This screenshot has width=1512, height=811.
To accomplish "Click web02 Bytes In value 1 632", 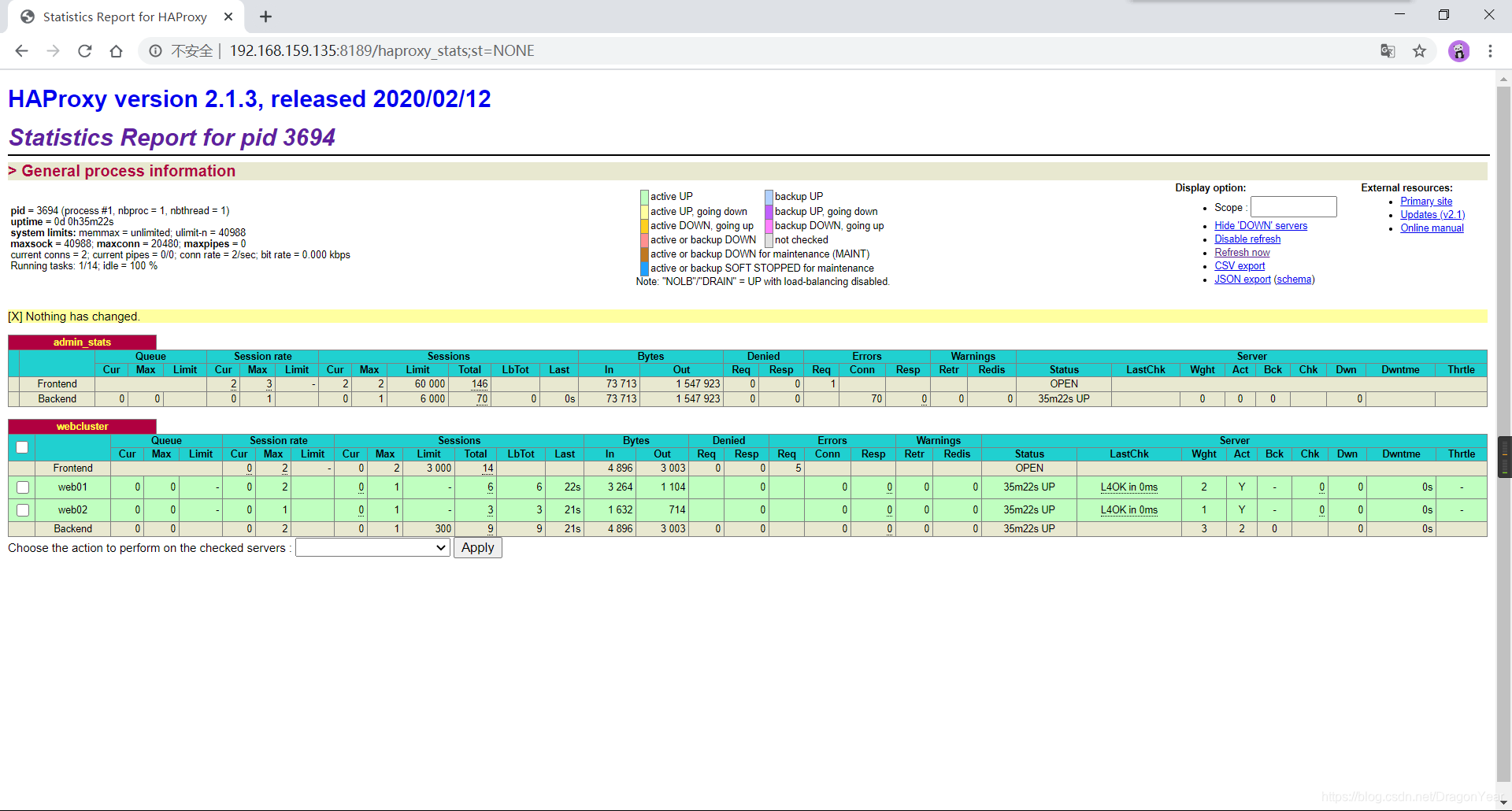I will (620, 510).
